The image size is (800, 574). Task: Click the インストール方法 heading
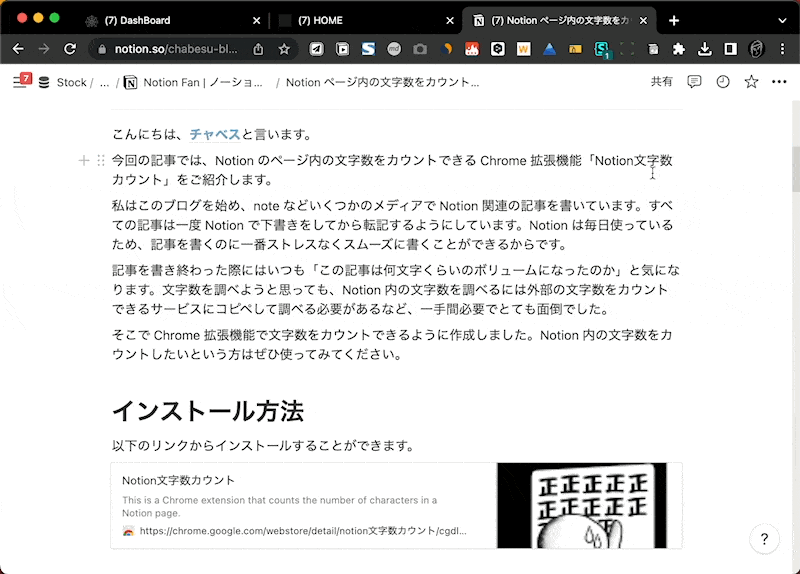click(x=208, y=411)
